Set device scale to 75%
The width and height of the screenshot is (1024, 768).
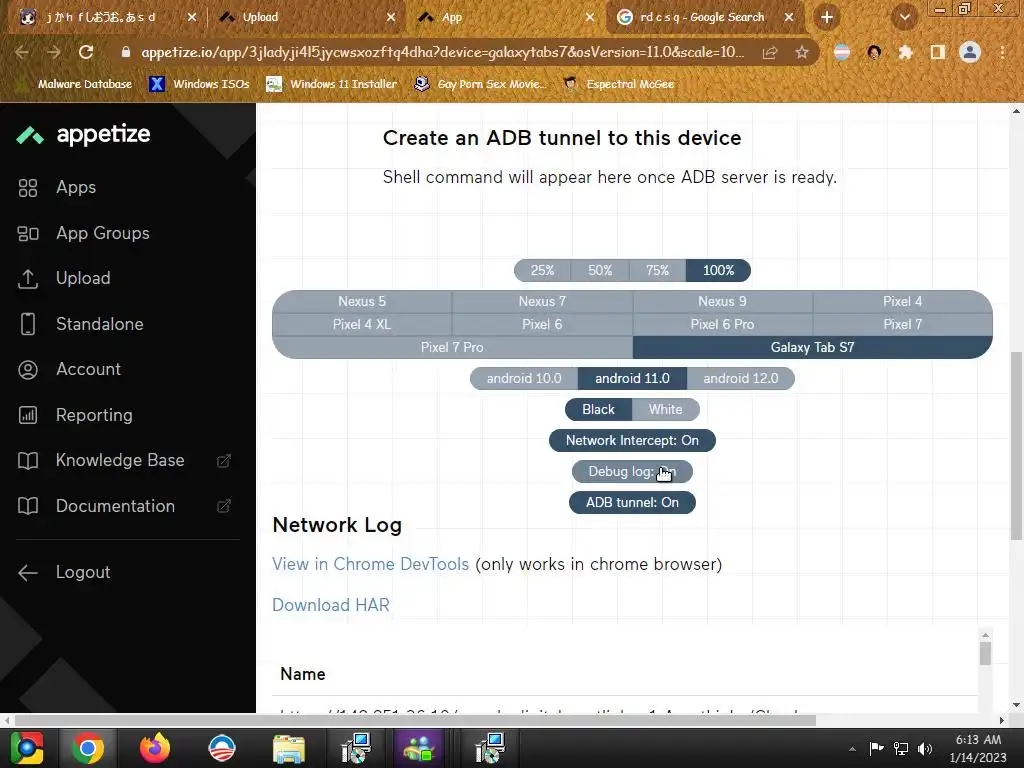tap(657, 270)
